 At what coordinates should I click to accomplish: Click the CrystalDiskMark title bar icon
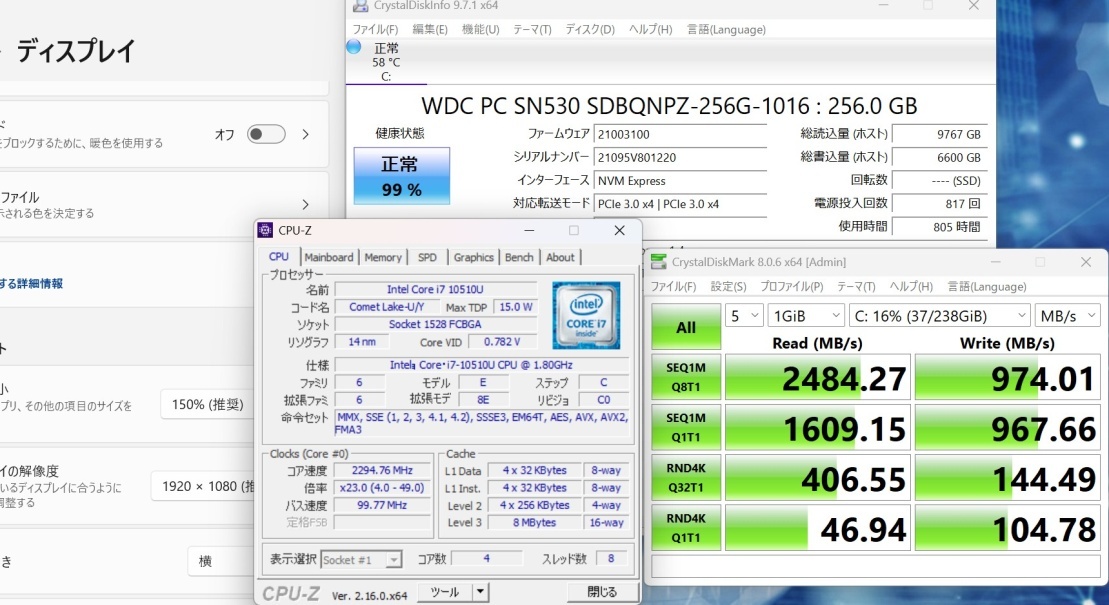(658, 262)
